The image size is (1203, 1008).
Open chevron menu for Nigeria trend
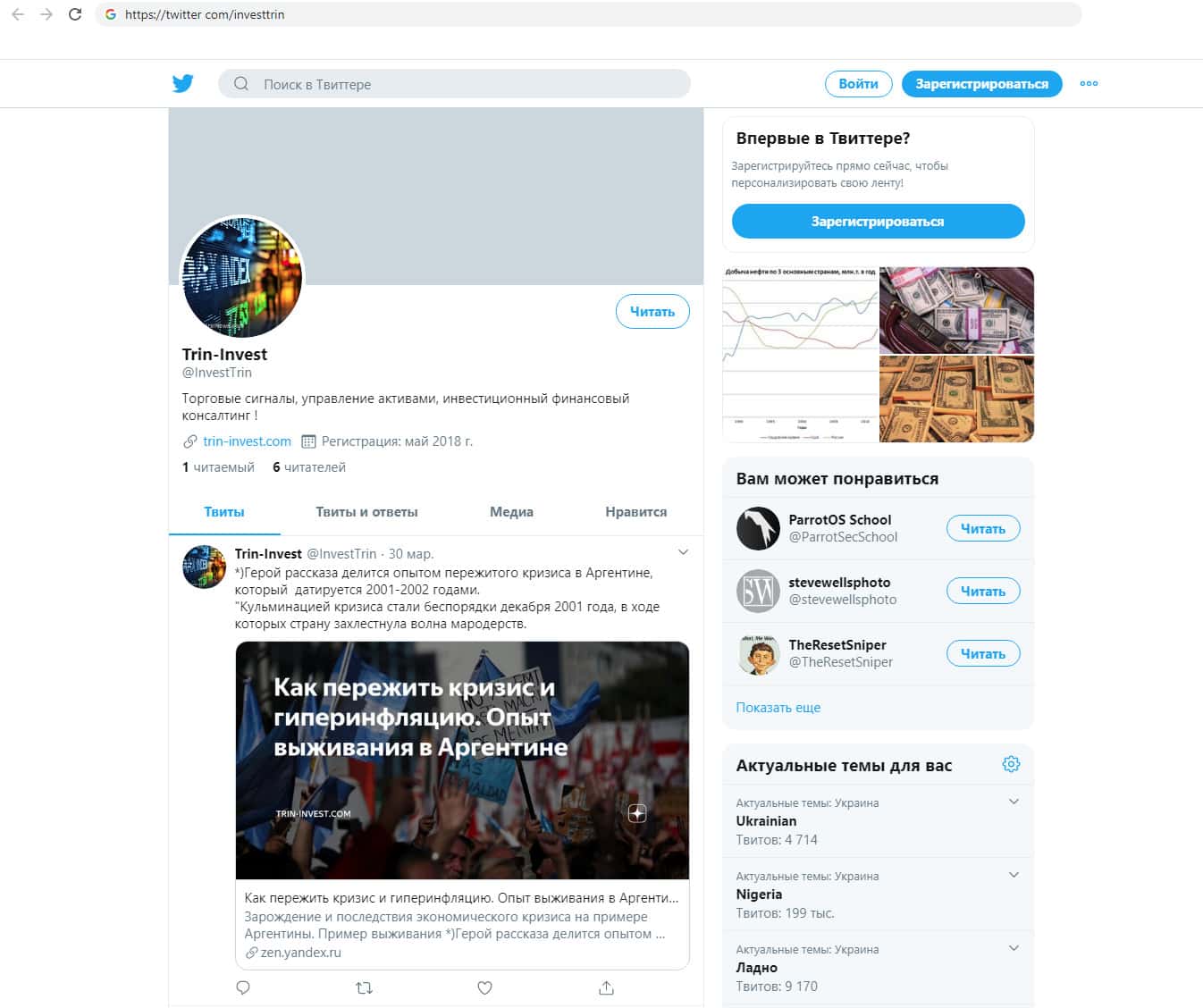click(x=1014, y=875)
